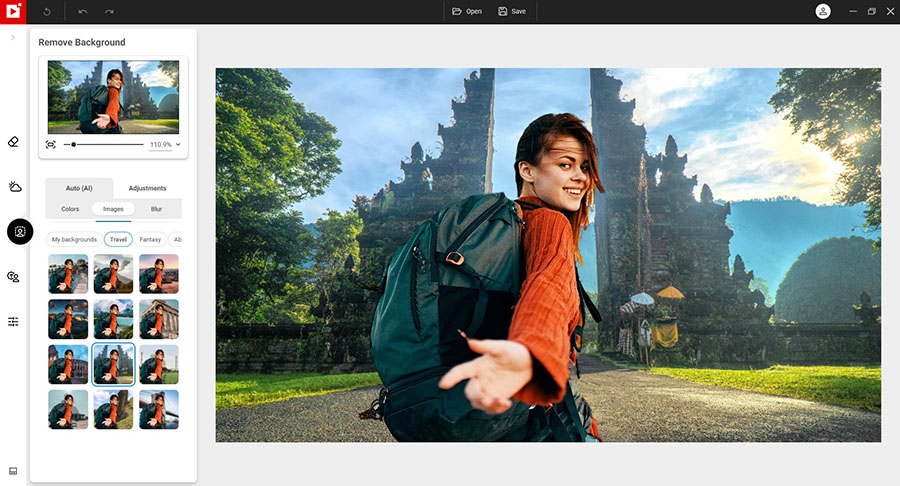
Task: Click the Remove Background portrait icon
Action: click(19, 232)
